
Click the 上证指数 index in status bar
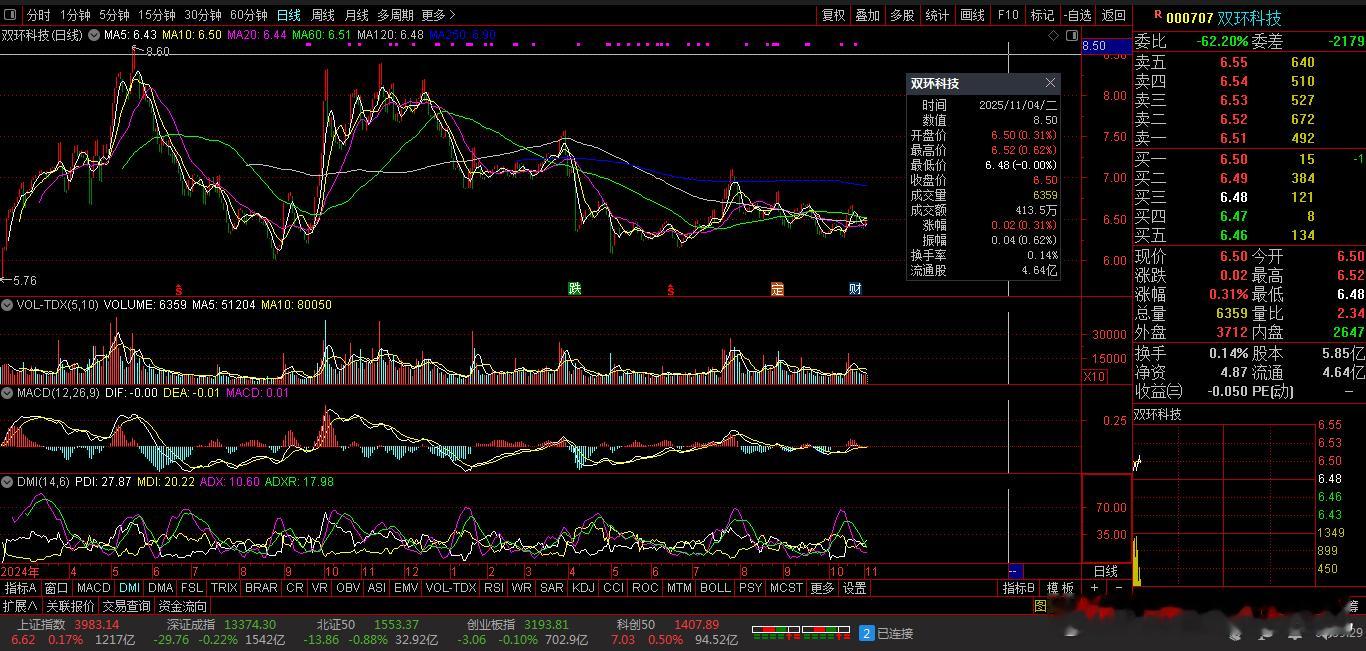(x=41, y=624)
